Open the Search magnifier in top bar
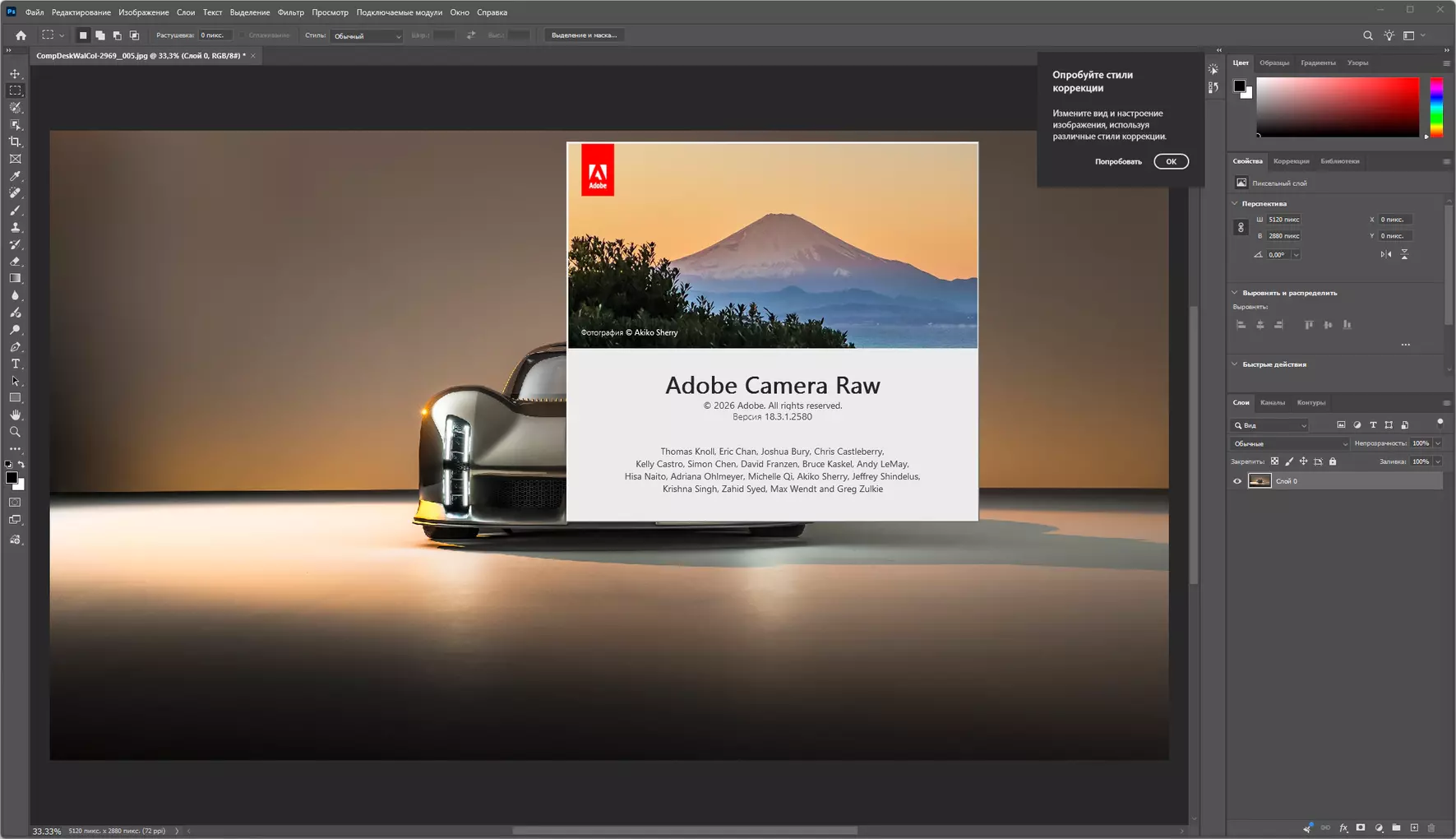The width and height of the screenshot is (1456, 839). tap(1368, 35)
